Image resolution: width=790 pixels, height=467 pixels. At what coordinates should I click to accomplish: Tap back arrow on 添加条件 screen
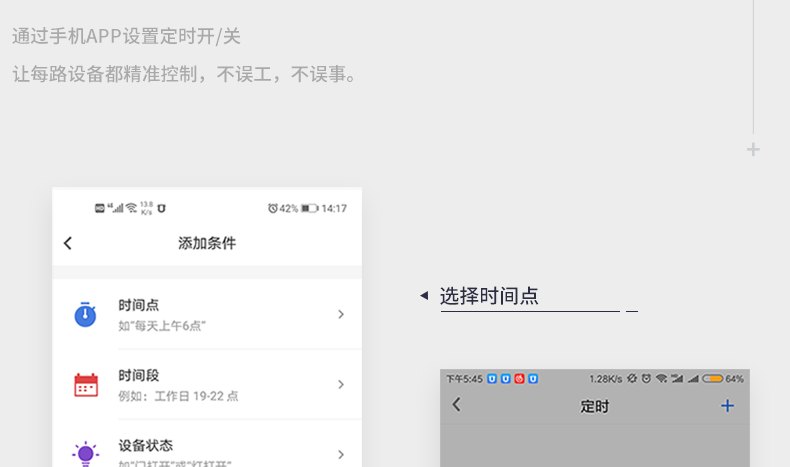tap(68, 243)
